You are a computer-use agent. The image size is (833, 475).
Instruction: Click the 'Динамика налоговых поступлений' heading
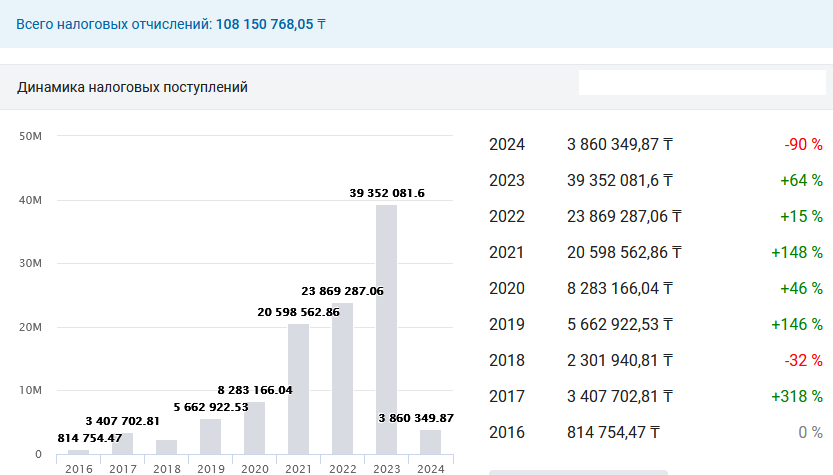132,88
